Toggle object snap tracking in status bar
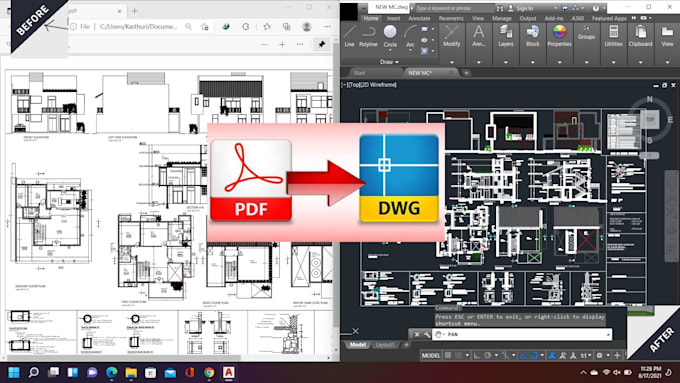The image size is (680, 383). [523, 355]
